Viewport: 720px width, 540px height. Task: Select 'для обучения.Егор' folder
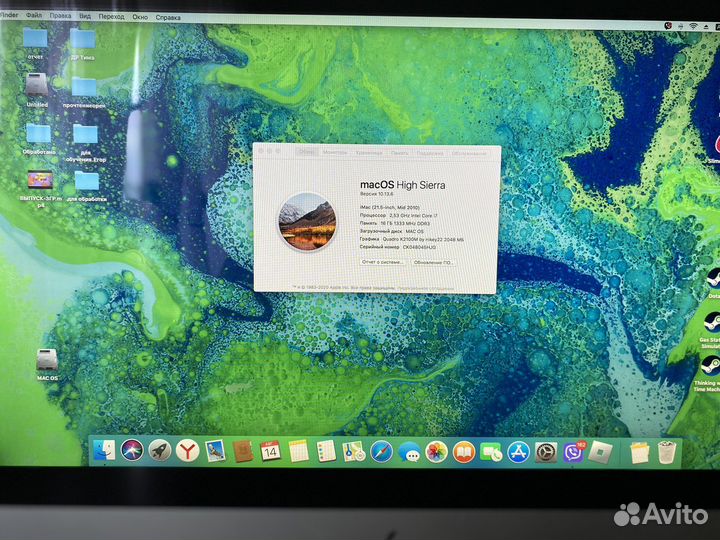click(x=85, y=143)
